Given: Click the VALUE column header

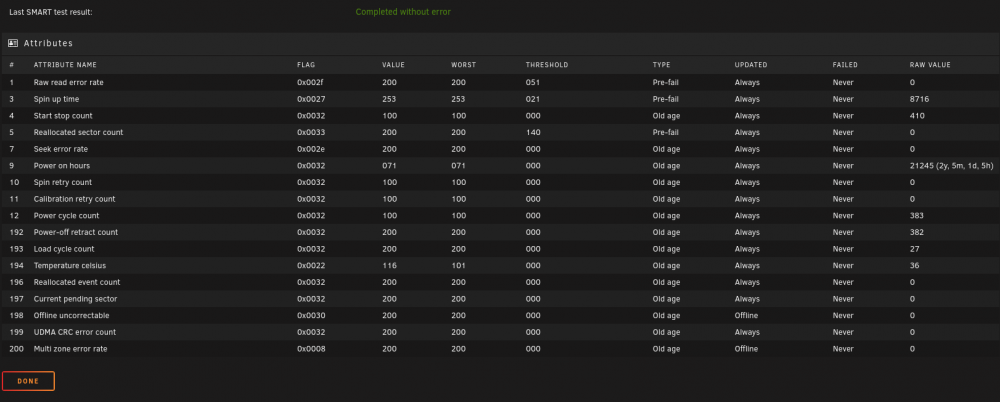Looking at the screenshot, I should 393,65.
